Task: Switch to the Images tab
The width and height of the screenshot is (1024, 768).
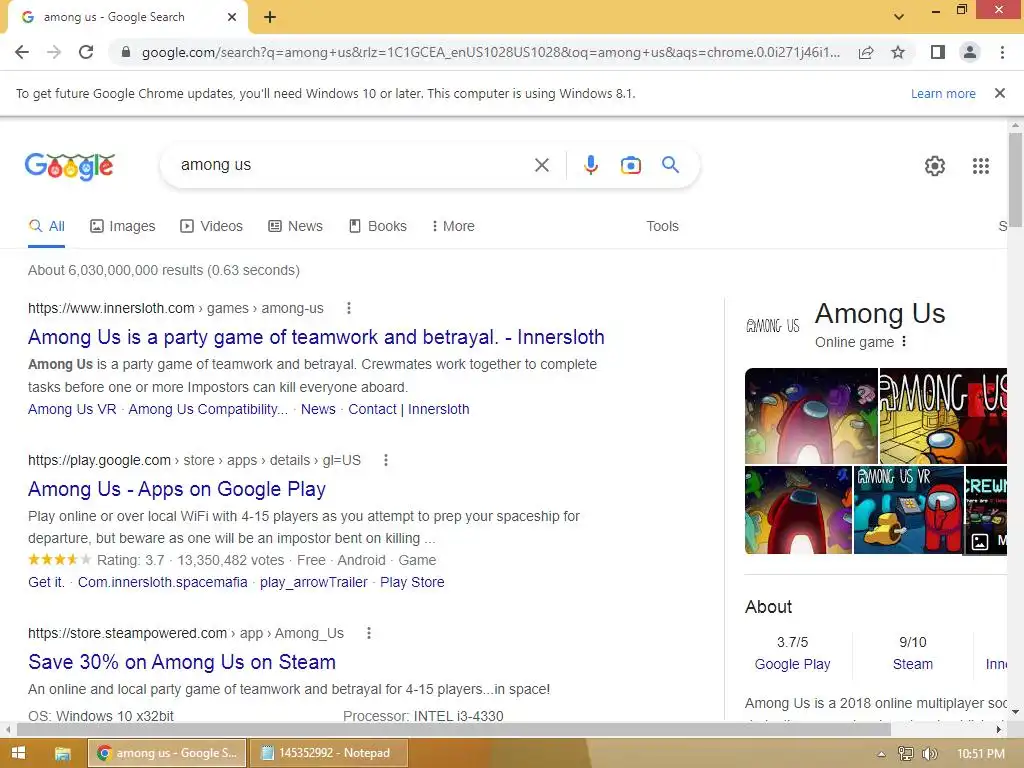Action: [123, 226]
